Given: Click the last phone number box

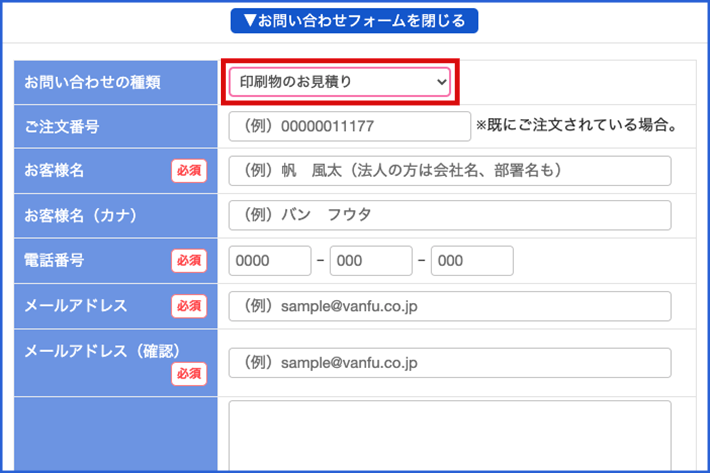Looking at the screenshot, I should click(472, 261).
